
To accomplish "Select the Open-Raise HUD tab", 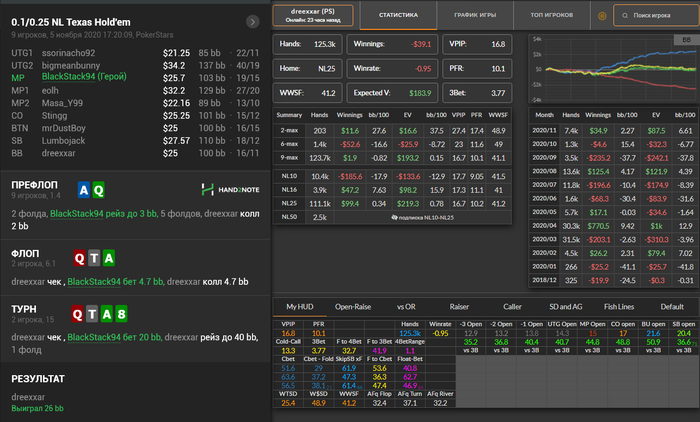I will tap(355, 306).
